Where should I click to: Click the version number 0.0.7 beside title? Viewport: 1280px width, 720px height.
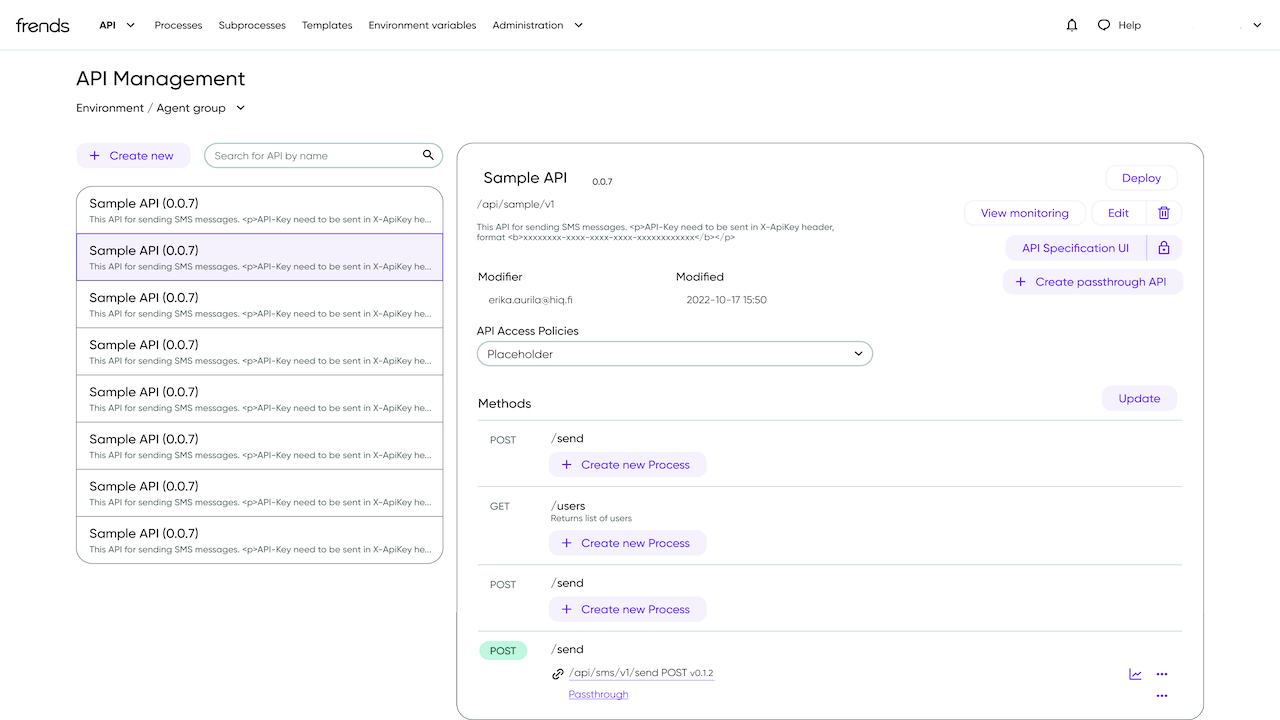602,182
